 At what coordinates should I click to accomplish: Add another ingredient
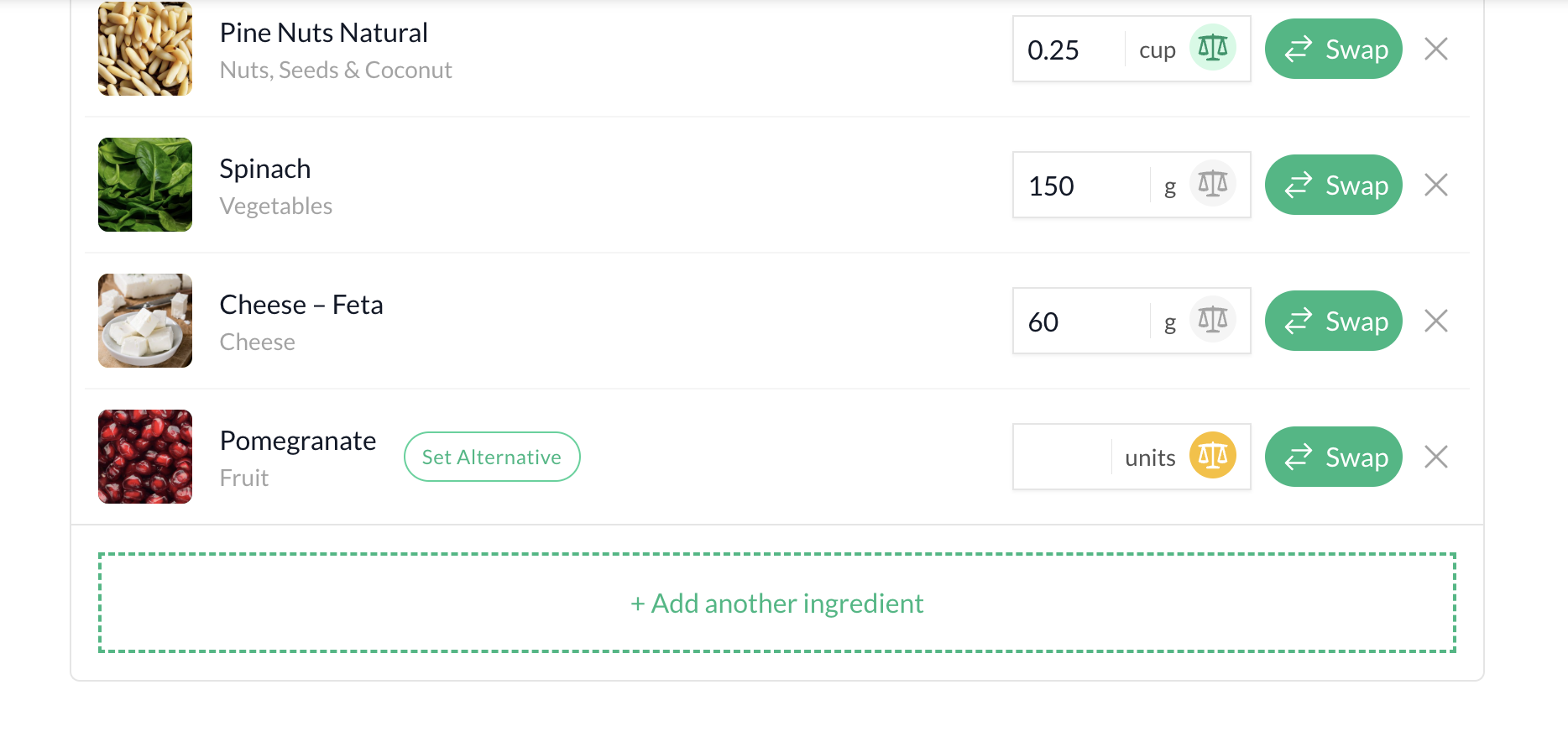pyautogui.click(x=777, y=603)
